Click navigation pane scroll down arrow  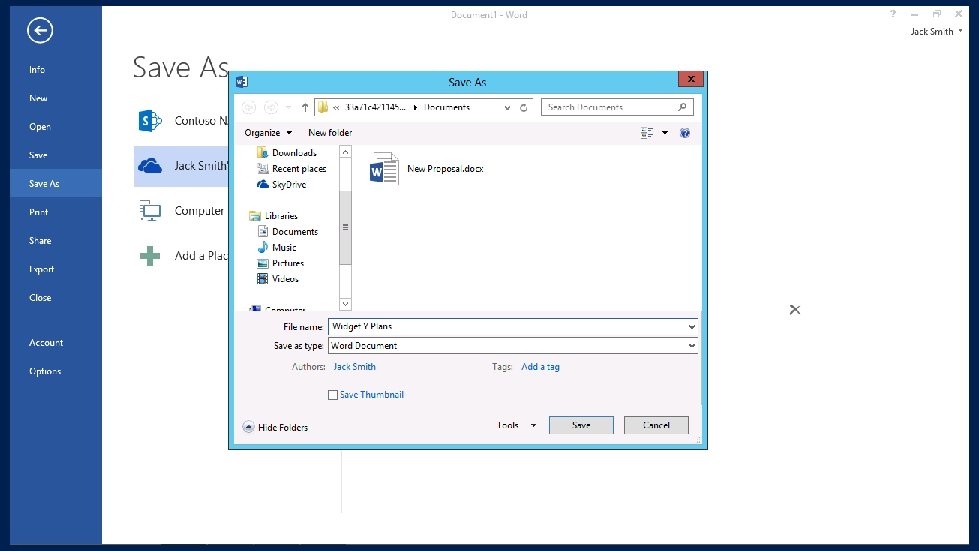pyautogui.click(x=345, y=304)
